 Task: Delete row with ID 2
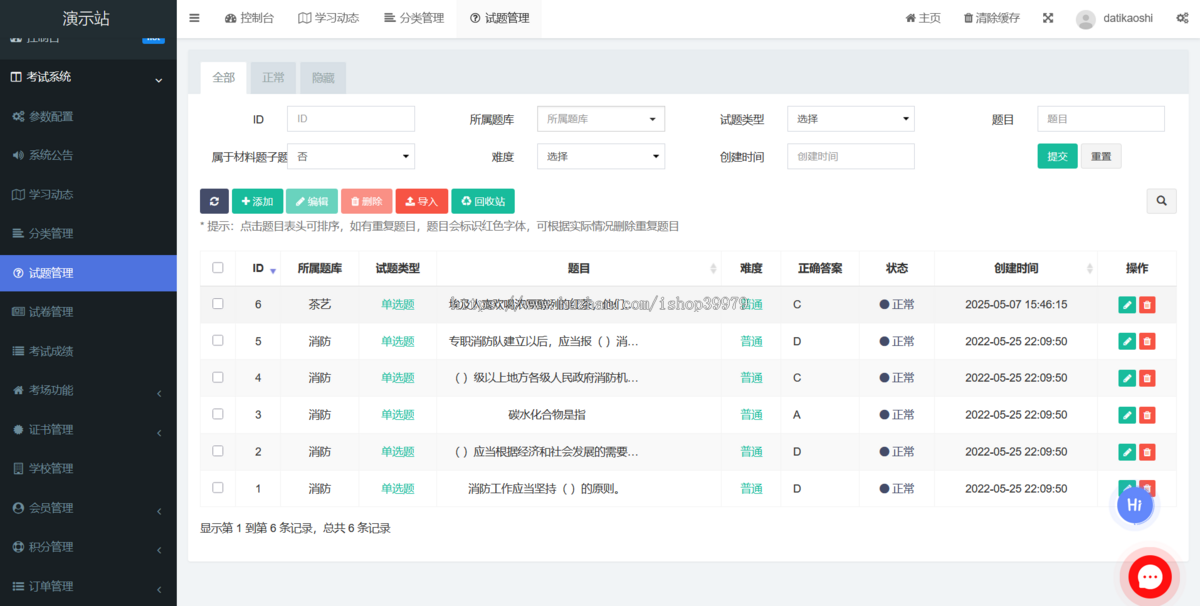(x=1147, y=452)
